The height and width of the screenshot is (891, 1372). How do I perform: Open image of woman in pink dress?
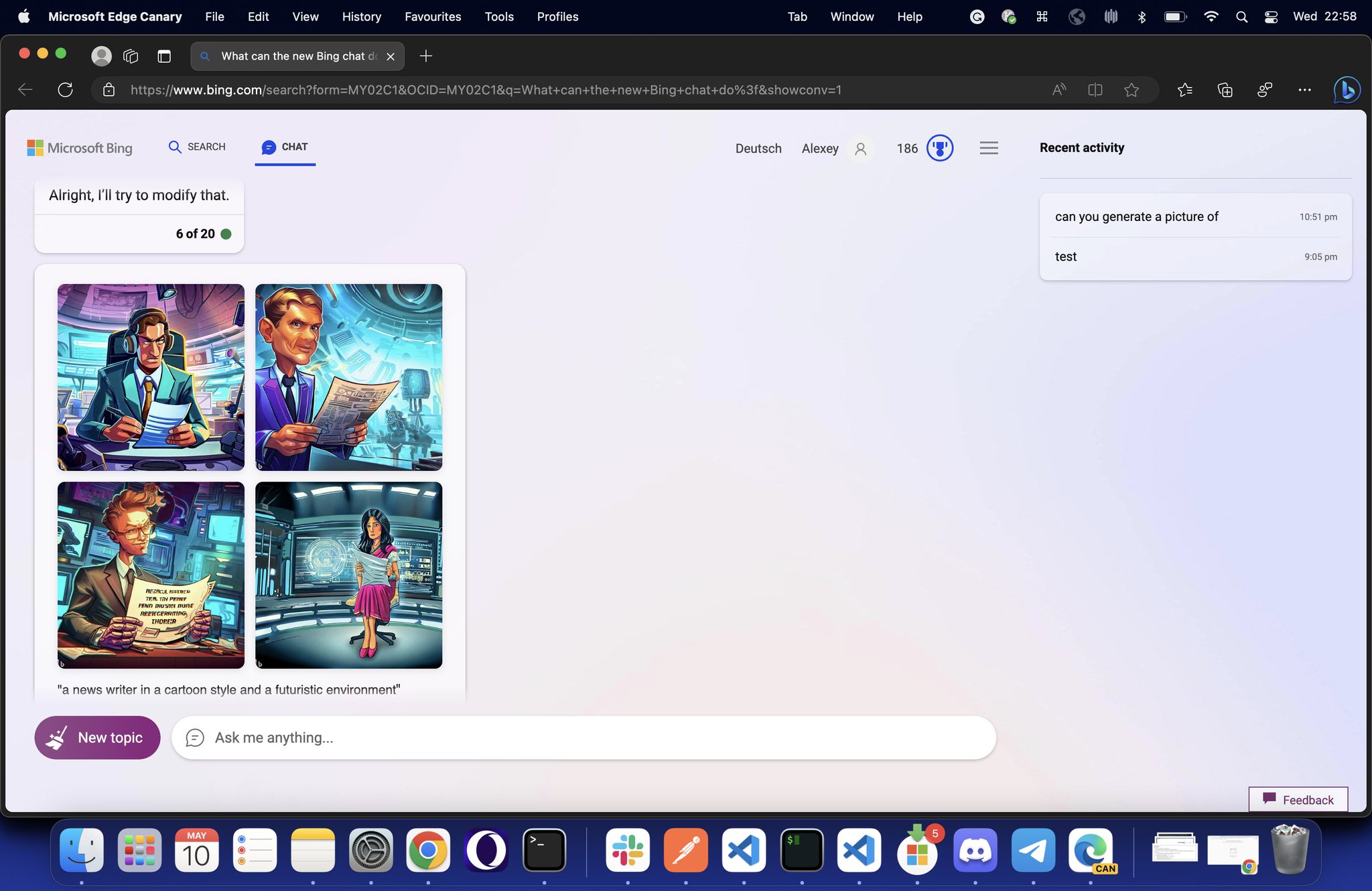tap(348, 575)
